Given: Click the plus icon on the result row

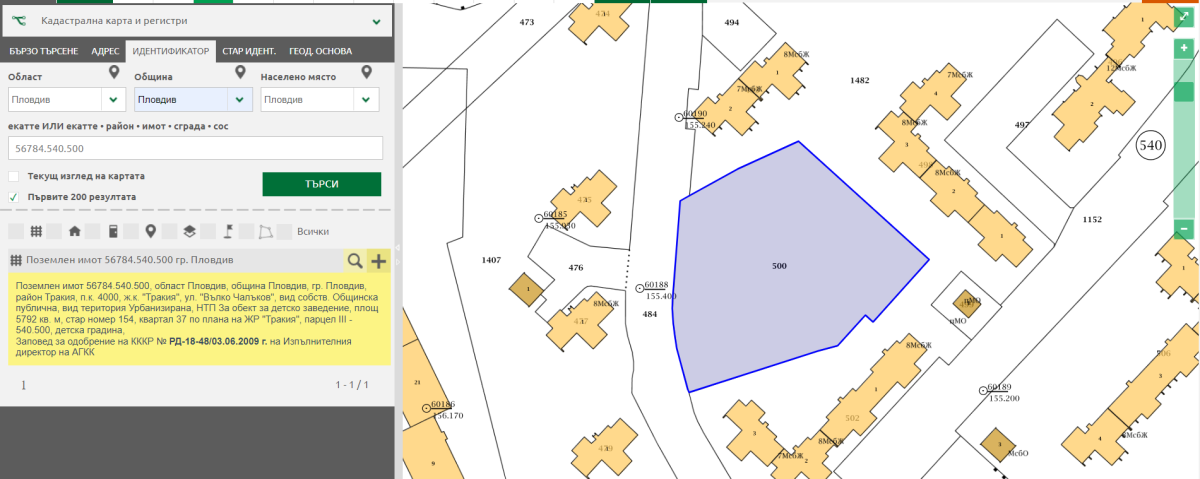Looking at the screenshot, I should pyautogui.click(x=379, y=261).
